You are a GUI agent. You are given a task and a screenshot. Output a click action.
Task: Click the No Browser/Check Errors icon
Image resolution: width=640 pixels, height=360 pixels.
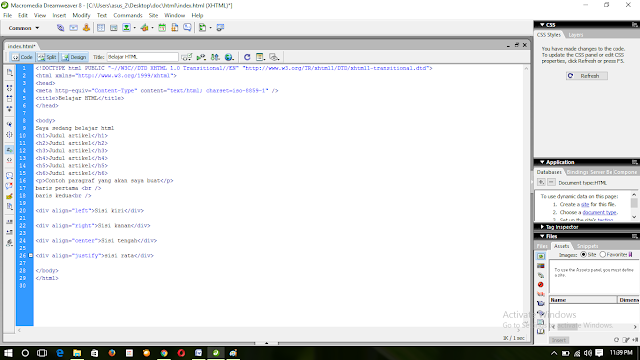(187, 57)
